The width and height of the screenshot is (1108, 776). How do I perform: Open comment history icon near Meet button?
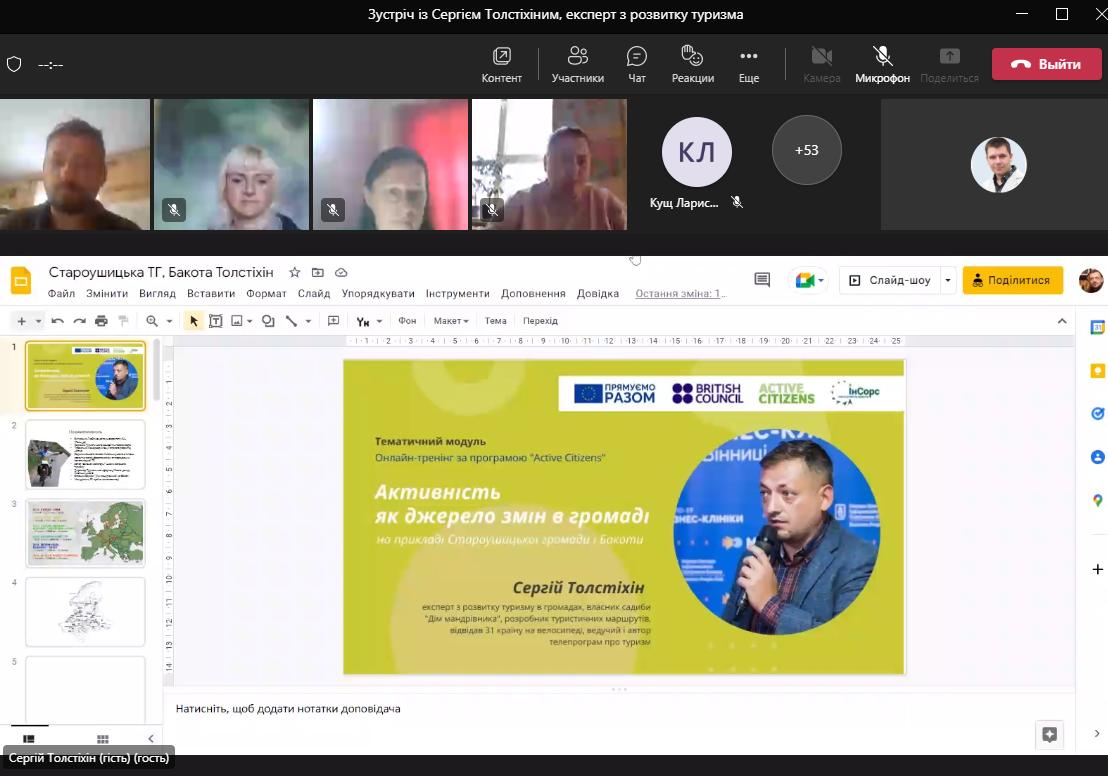[x=762, y=280]
